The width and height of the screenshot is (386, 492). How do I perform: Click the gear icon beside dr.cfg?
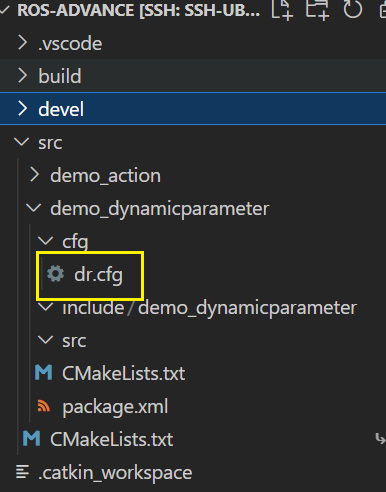click(55, 274)
